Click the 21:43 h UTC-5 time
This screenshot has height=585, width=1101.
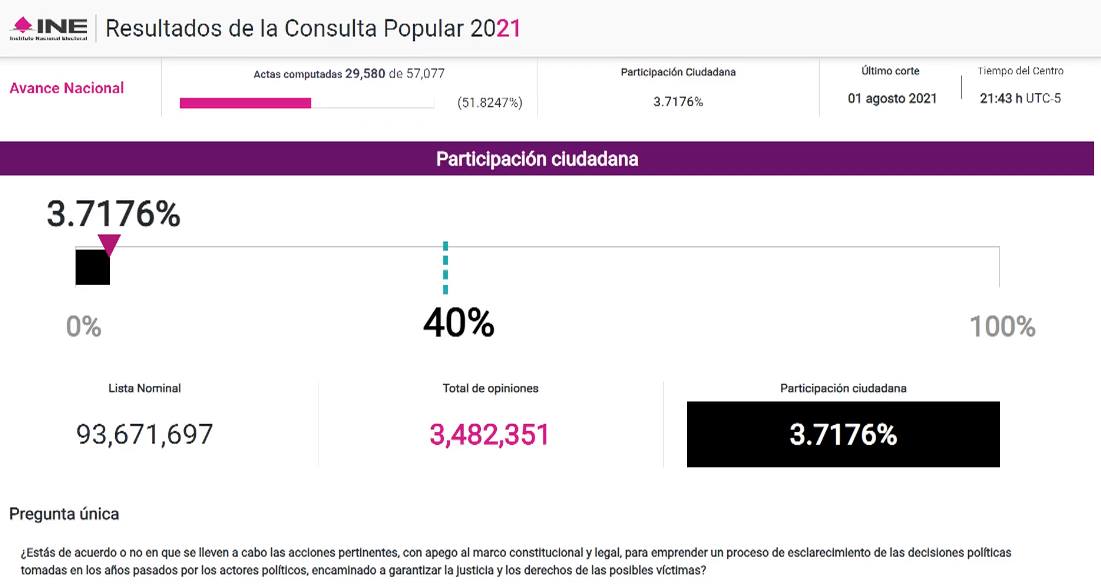1020,98
